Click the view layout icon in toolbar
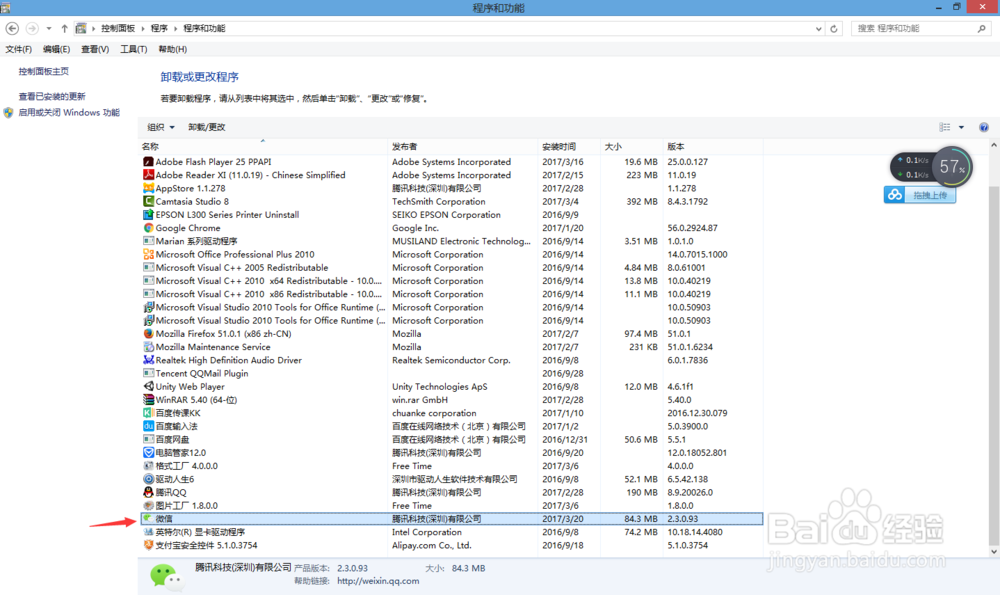Image resolution: width=1000 pixels, height=595 pixels. (945, 127)
